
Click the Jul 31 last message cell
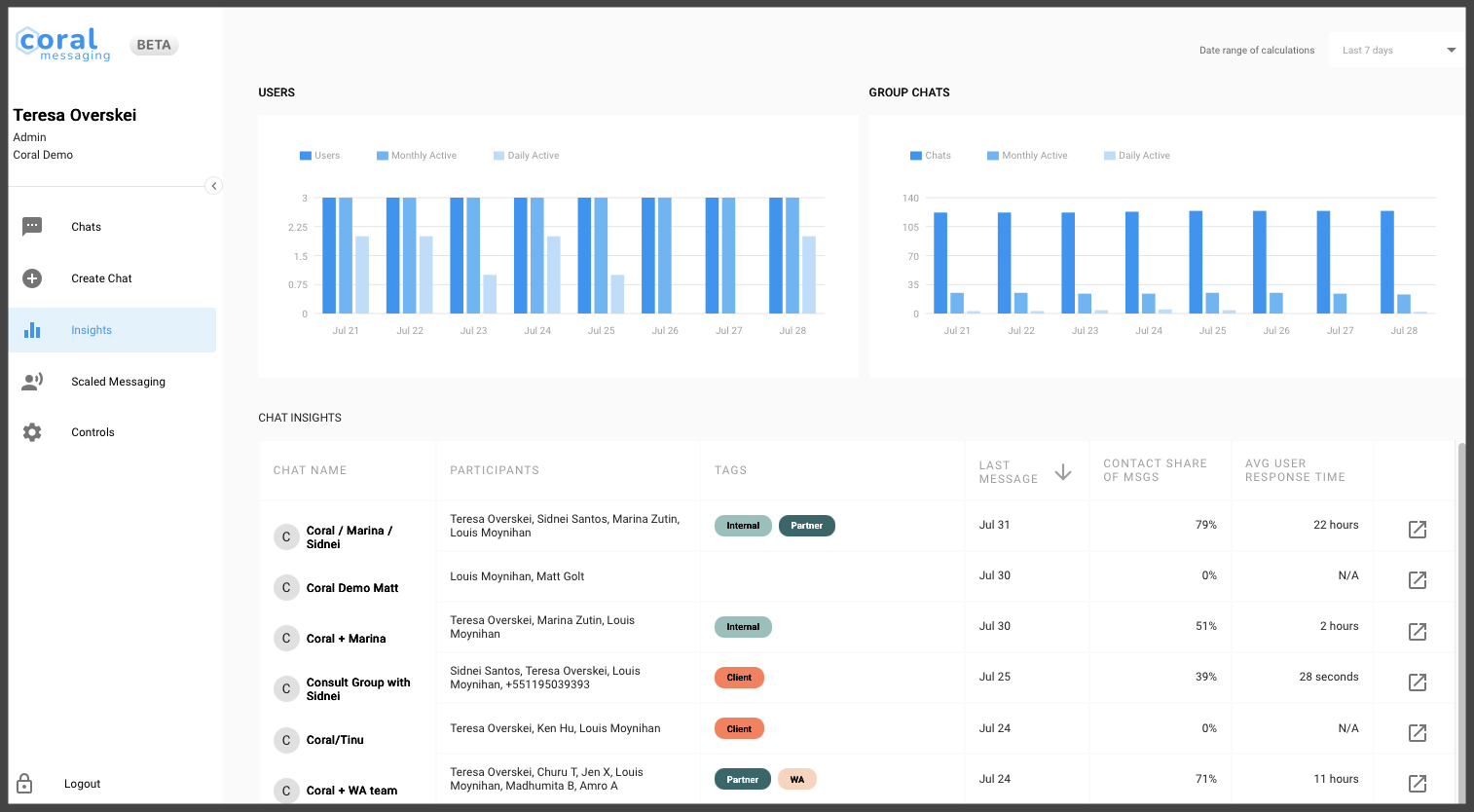coord(995,525)
